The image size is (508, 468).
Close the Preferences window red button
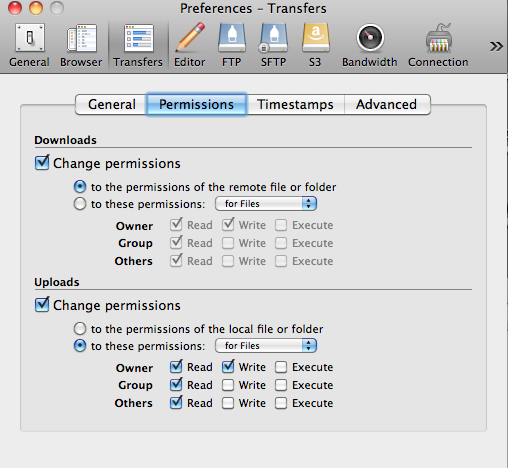(x=15, y=8)
